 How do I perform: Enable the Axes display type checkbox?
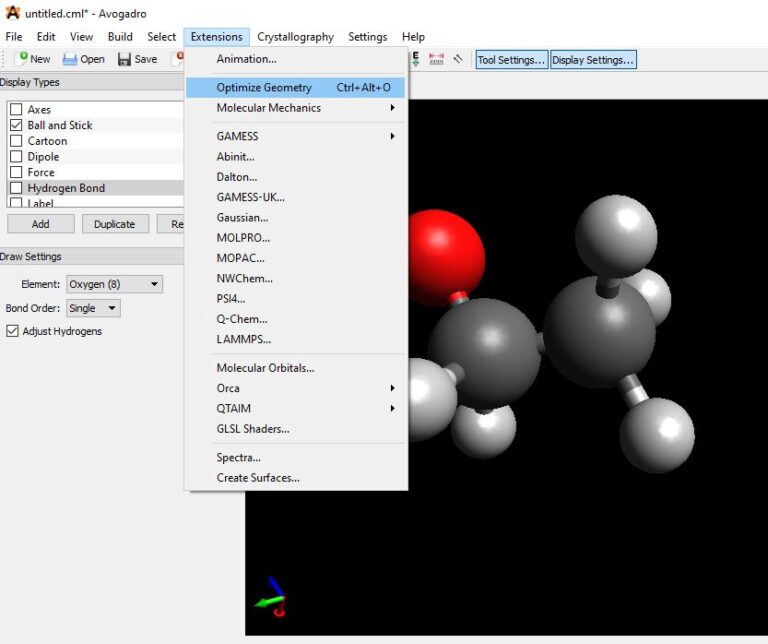tap(16, 110)
